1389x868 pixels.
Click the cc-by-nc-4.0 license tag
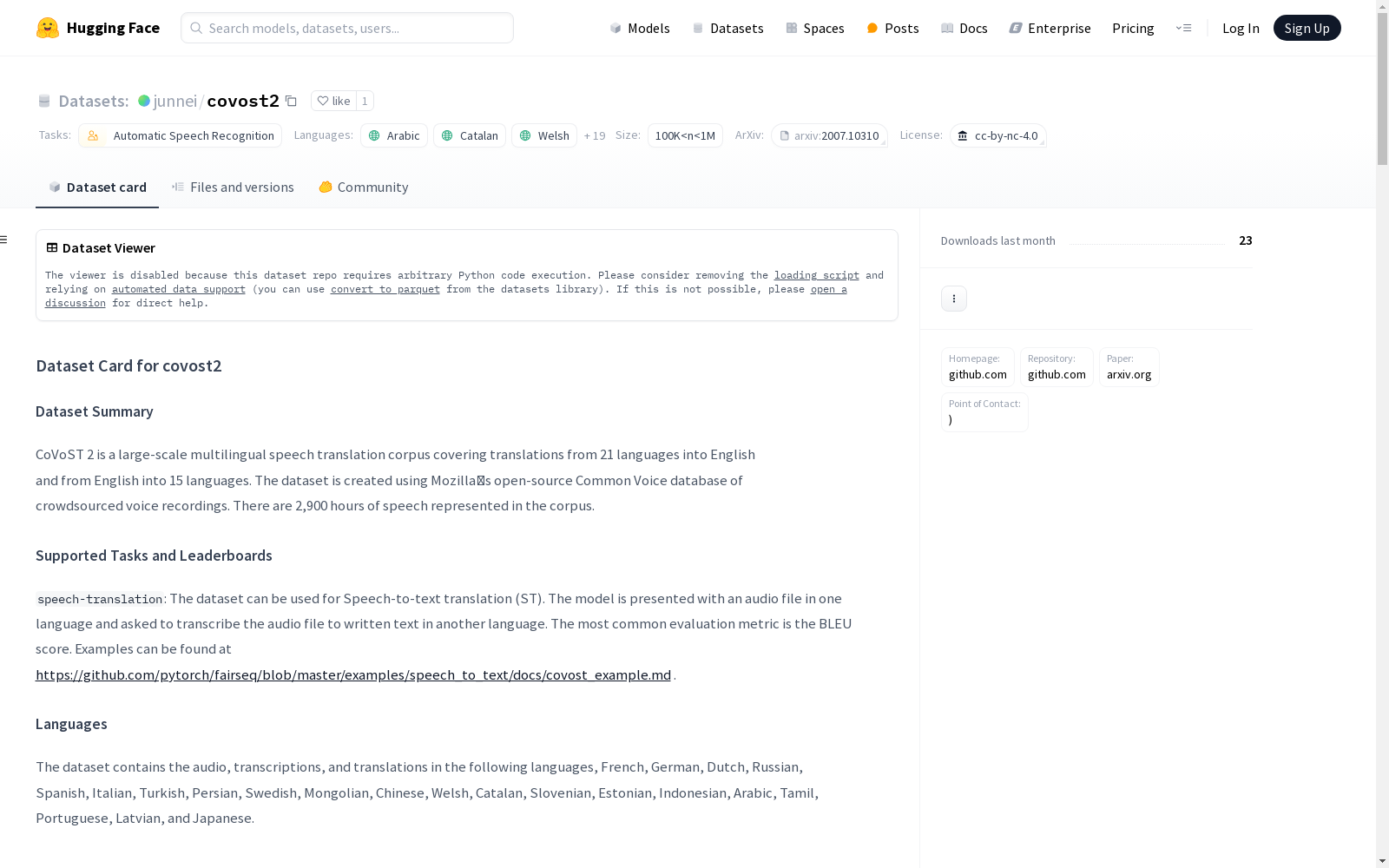coord(997,135)
